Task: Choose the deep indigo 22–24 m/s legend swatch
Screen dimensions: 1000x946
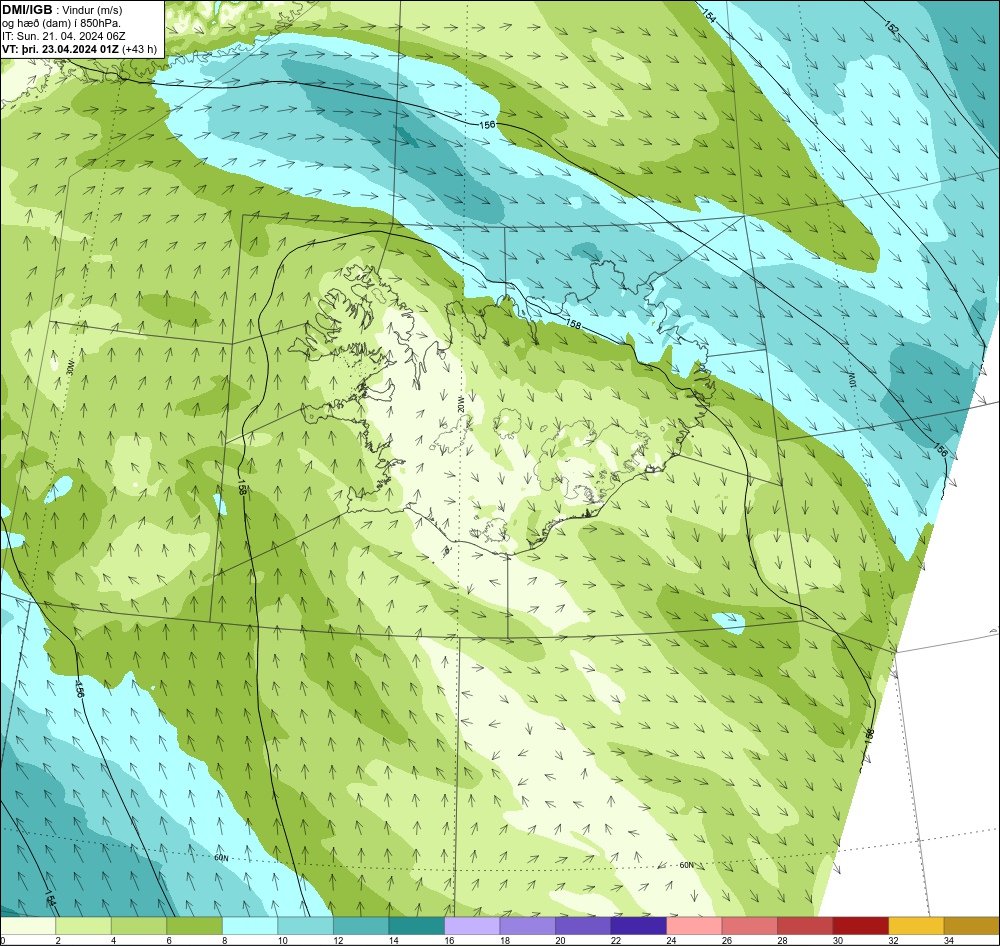Action: click(x=638, y=926)
